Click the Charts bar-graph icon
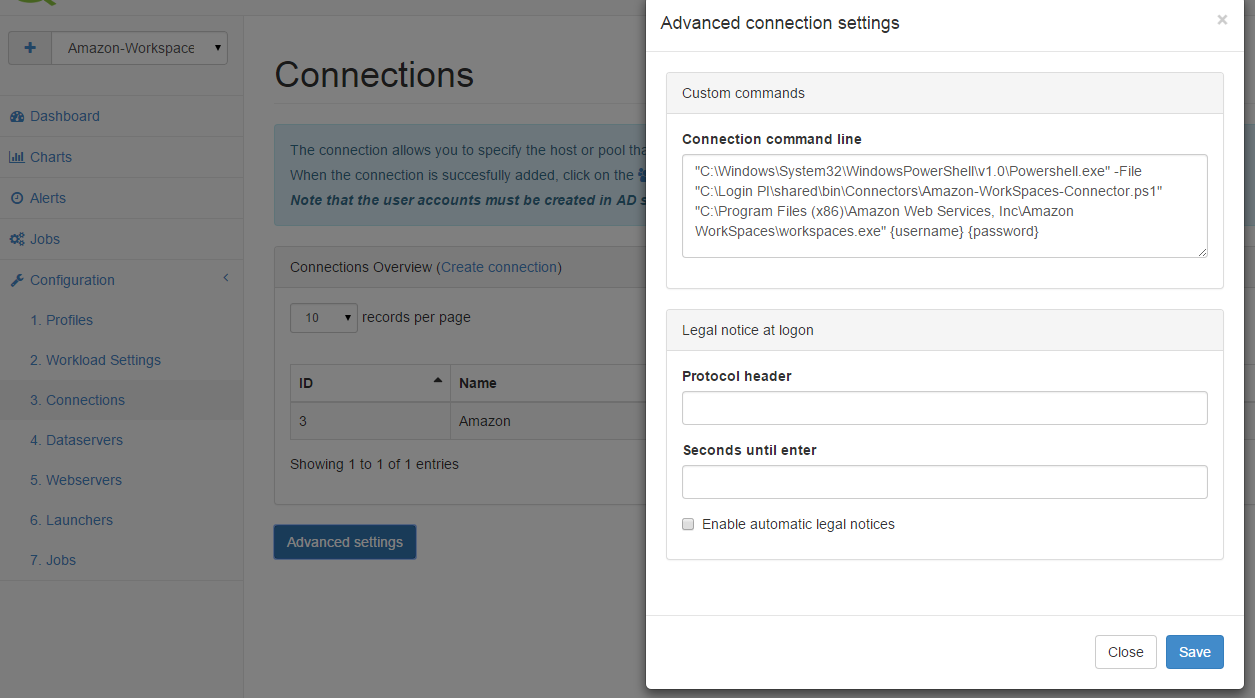Screen dimensions: 1255x698 (x=17, y=157)
